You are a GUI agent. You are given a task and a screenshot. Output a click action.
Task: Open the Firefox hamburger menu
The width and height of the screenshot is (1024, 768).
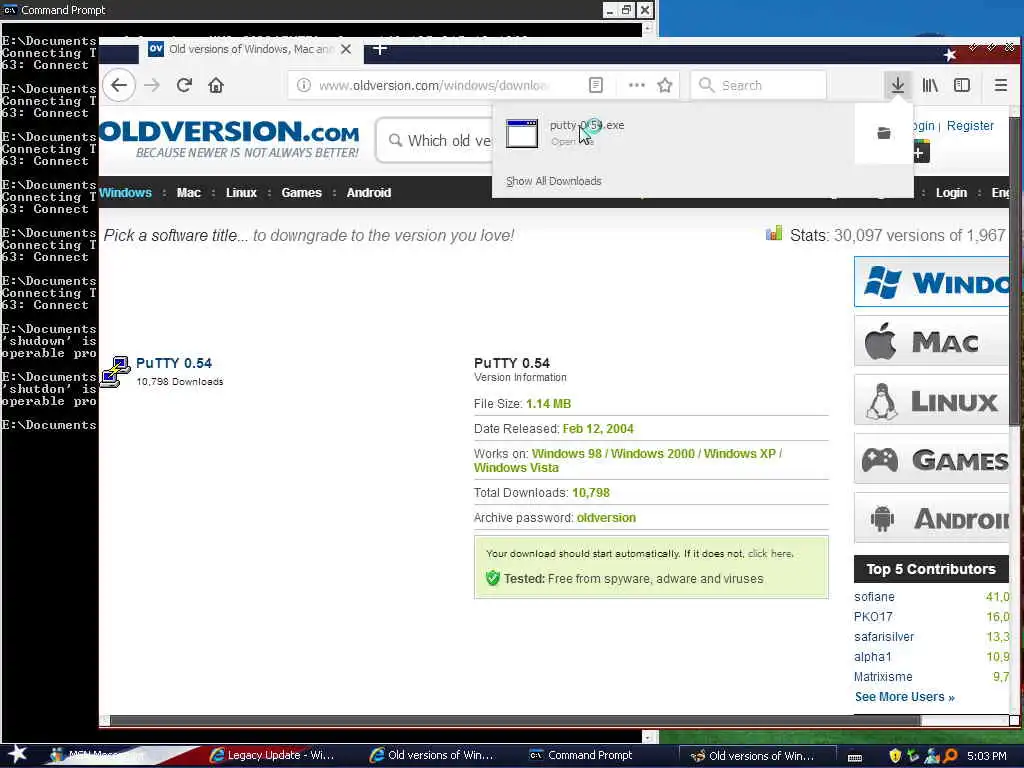point(1000,86)
